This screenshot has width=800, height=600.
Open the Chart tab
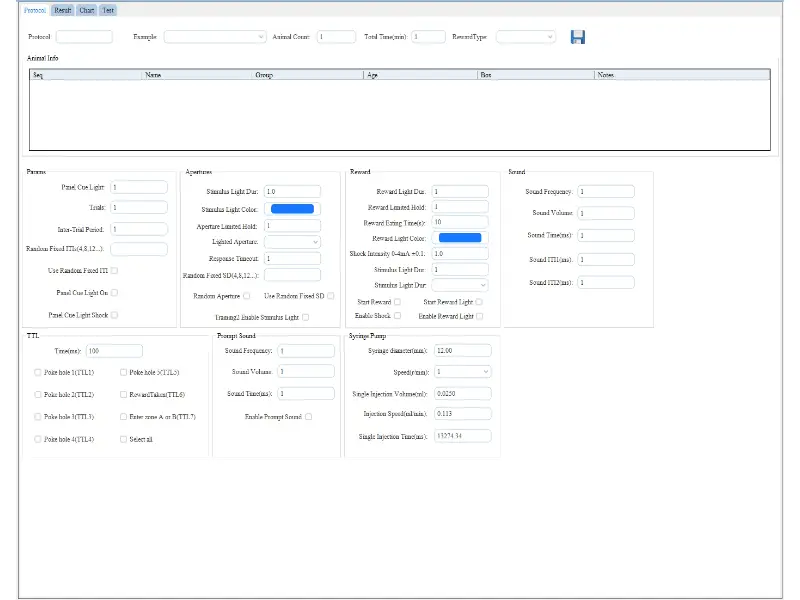(x=87, y=10)
